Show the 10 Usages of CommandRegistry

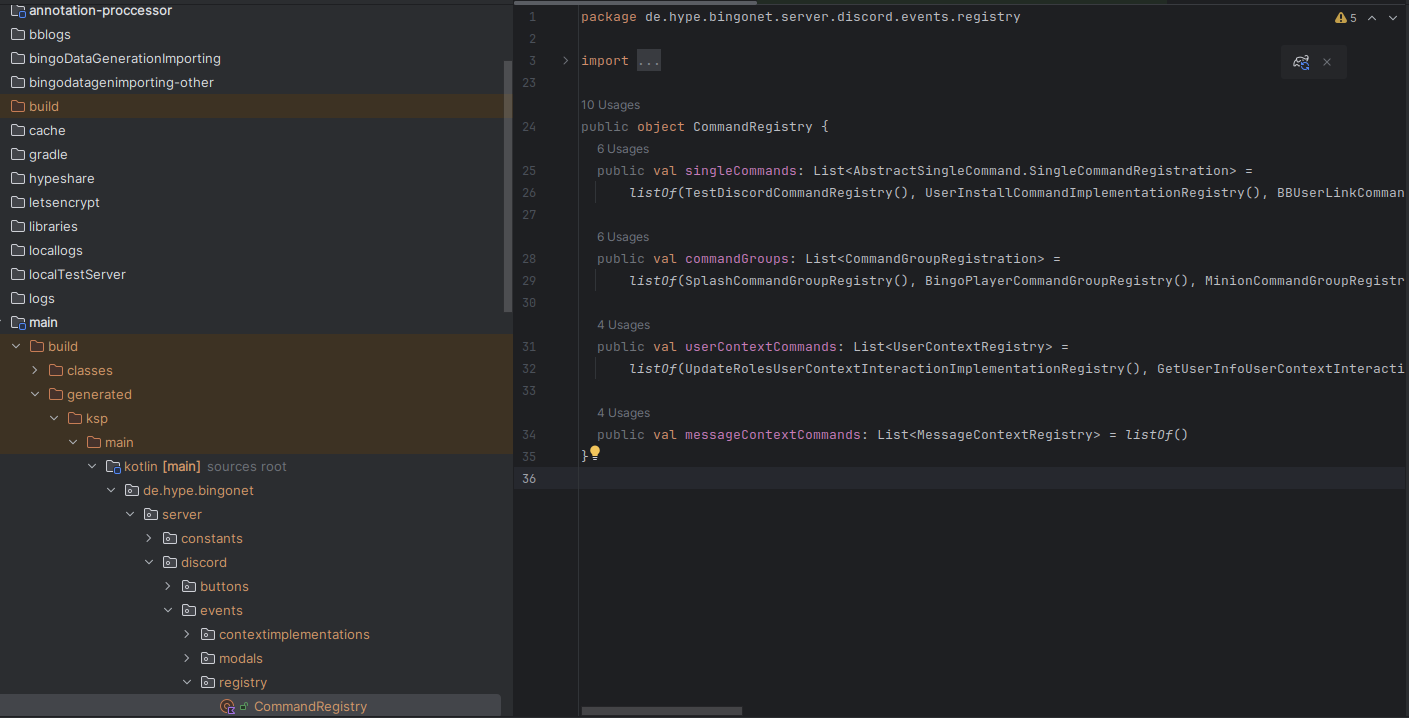(x=610, y=105)
